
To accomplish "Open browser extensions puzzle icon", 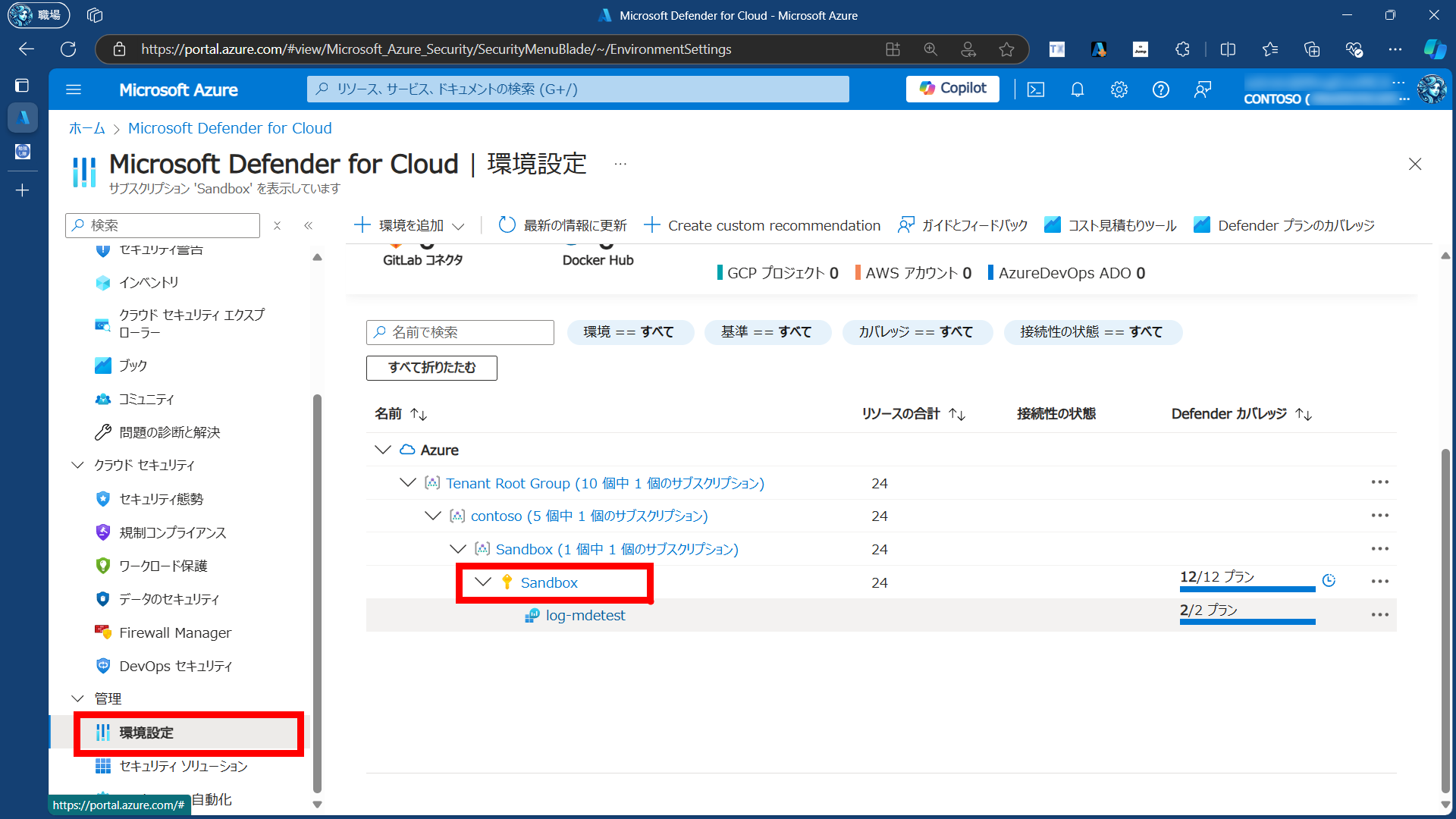I will (x=1183, y=49).
